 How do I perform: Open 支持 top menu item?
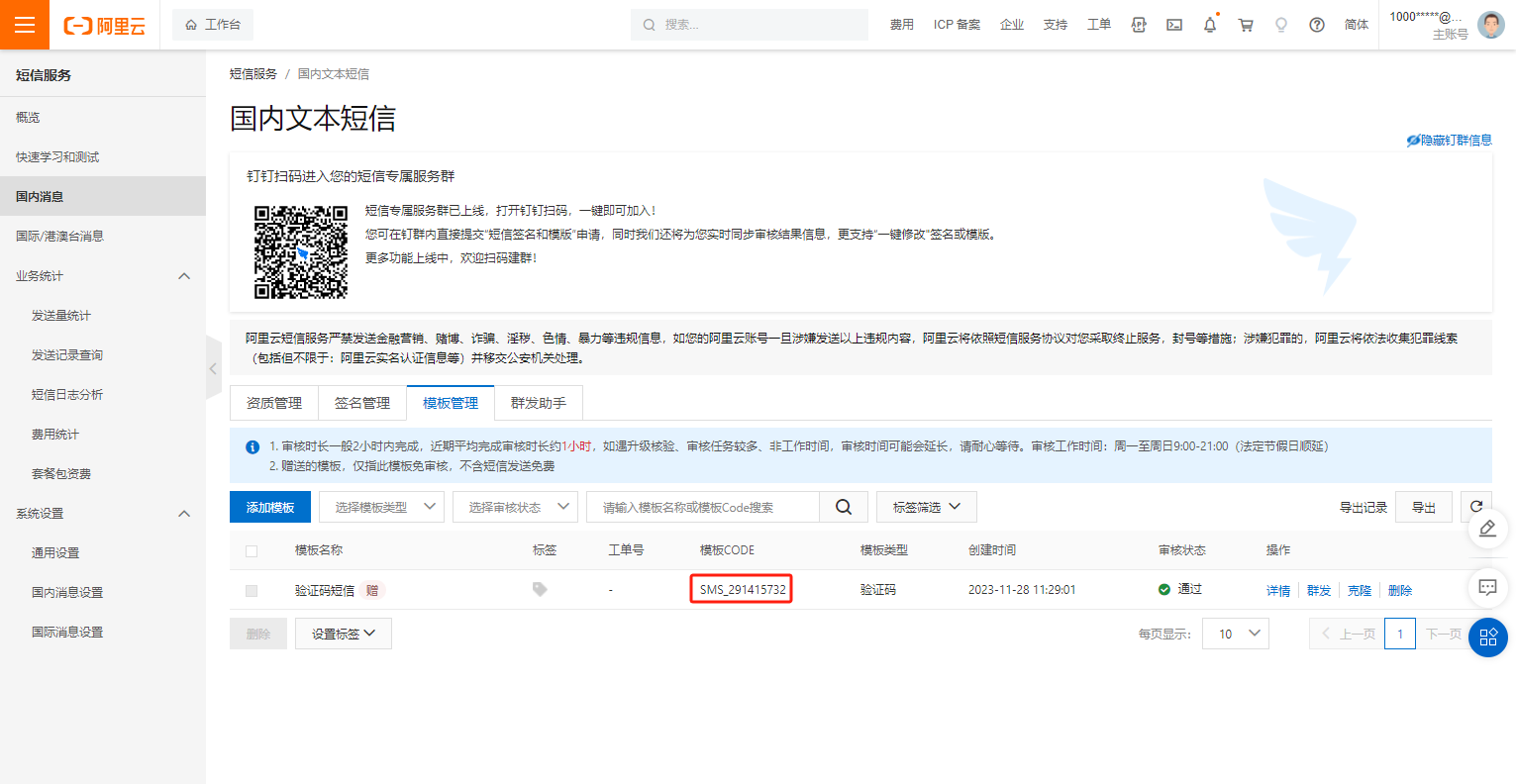[x=1056, y=25]
